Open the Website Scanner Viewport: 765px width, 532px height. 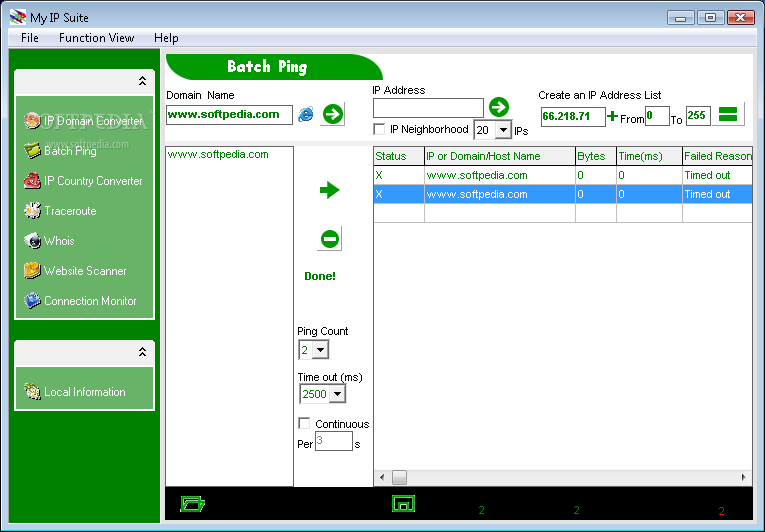pyautogui.click(x=75, y=271)
